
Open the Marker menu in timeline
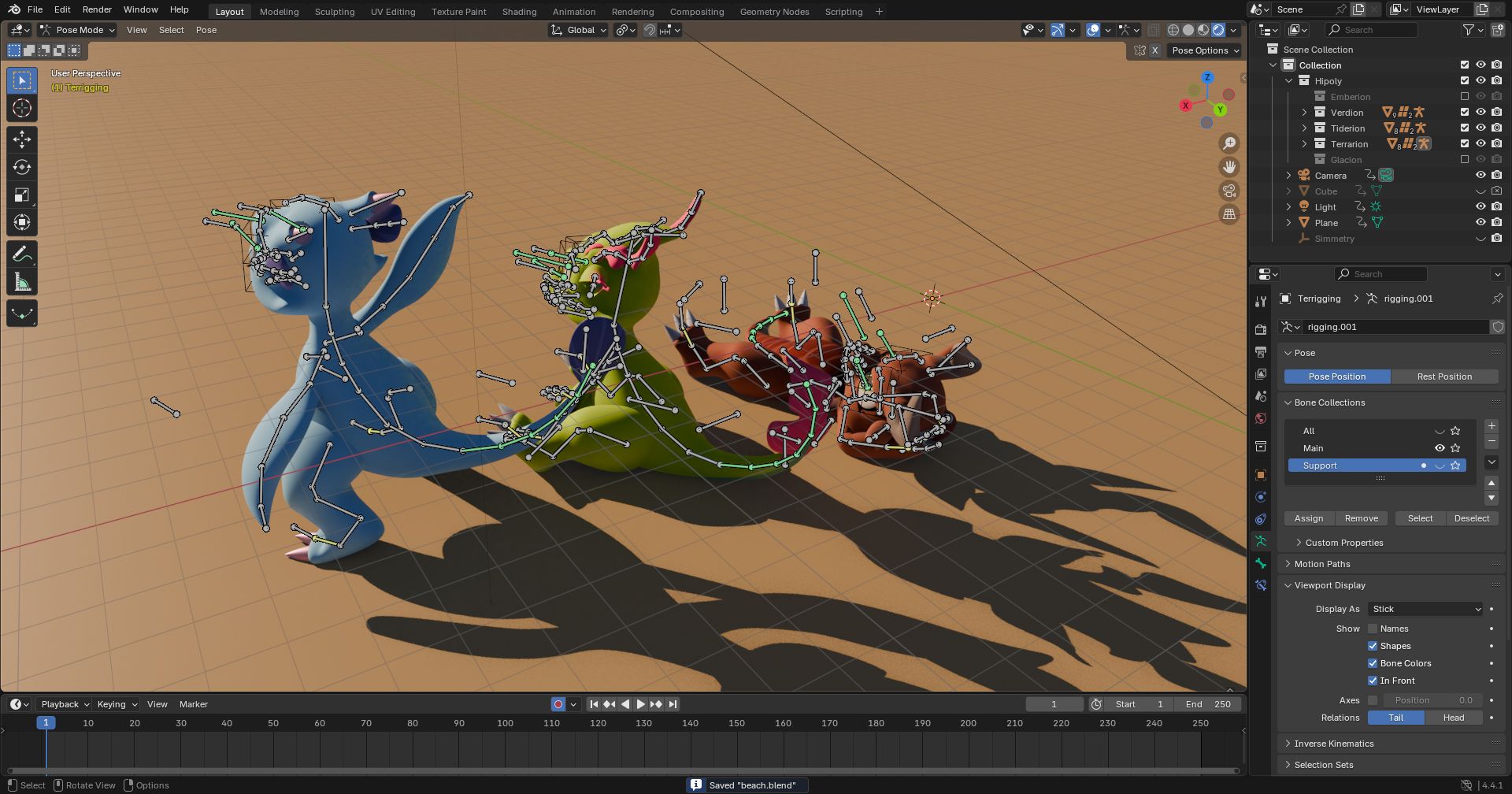pyautogui.click(x=194, y=704)
